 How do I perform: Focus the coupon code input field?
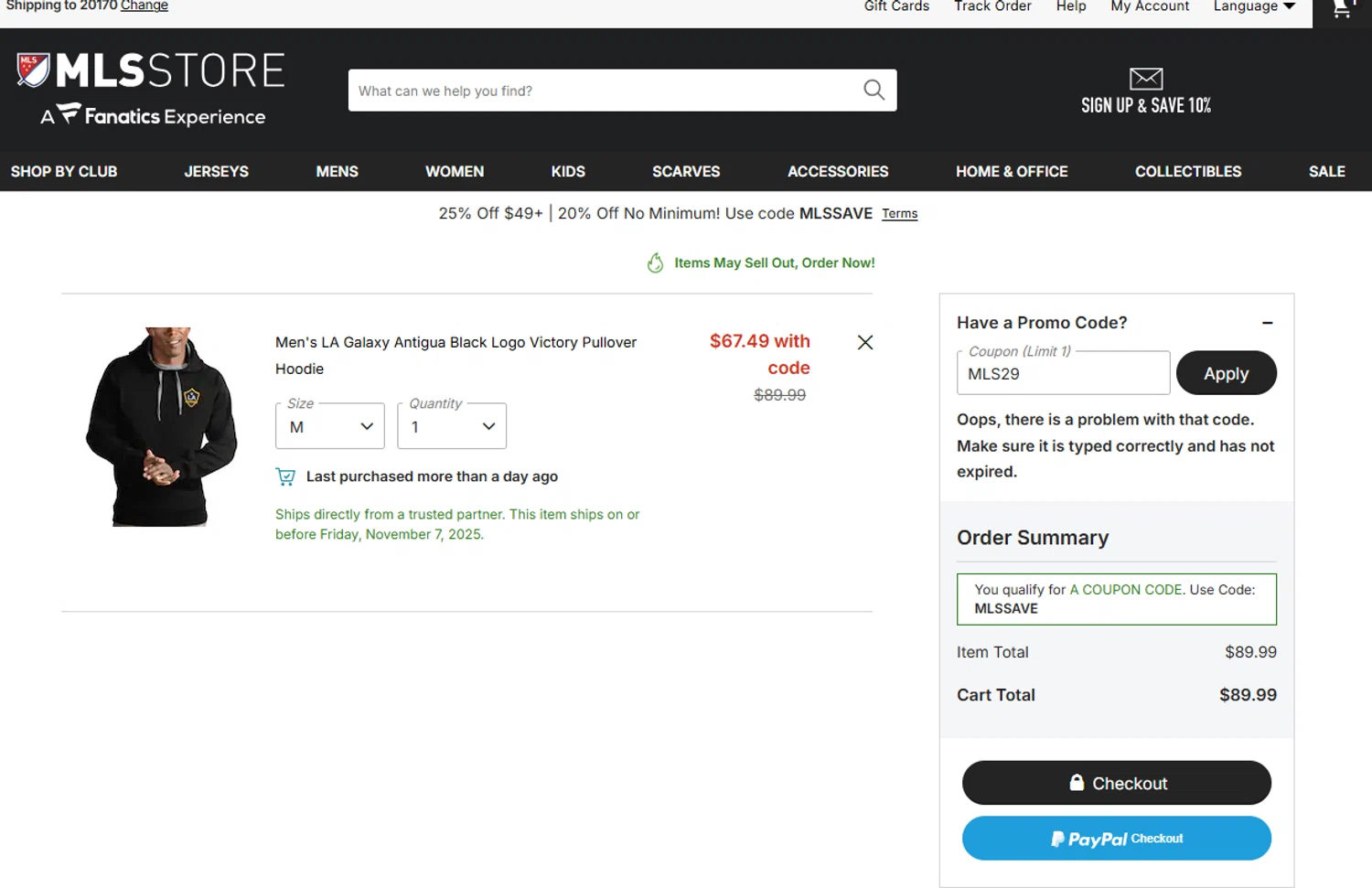pyautogui.click(x=1063, y=374)
